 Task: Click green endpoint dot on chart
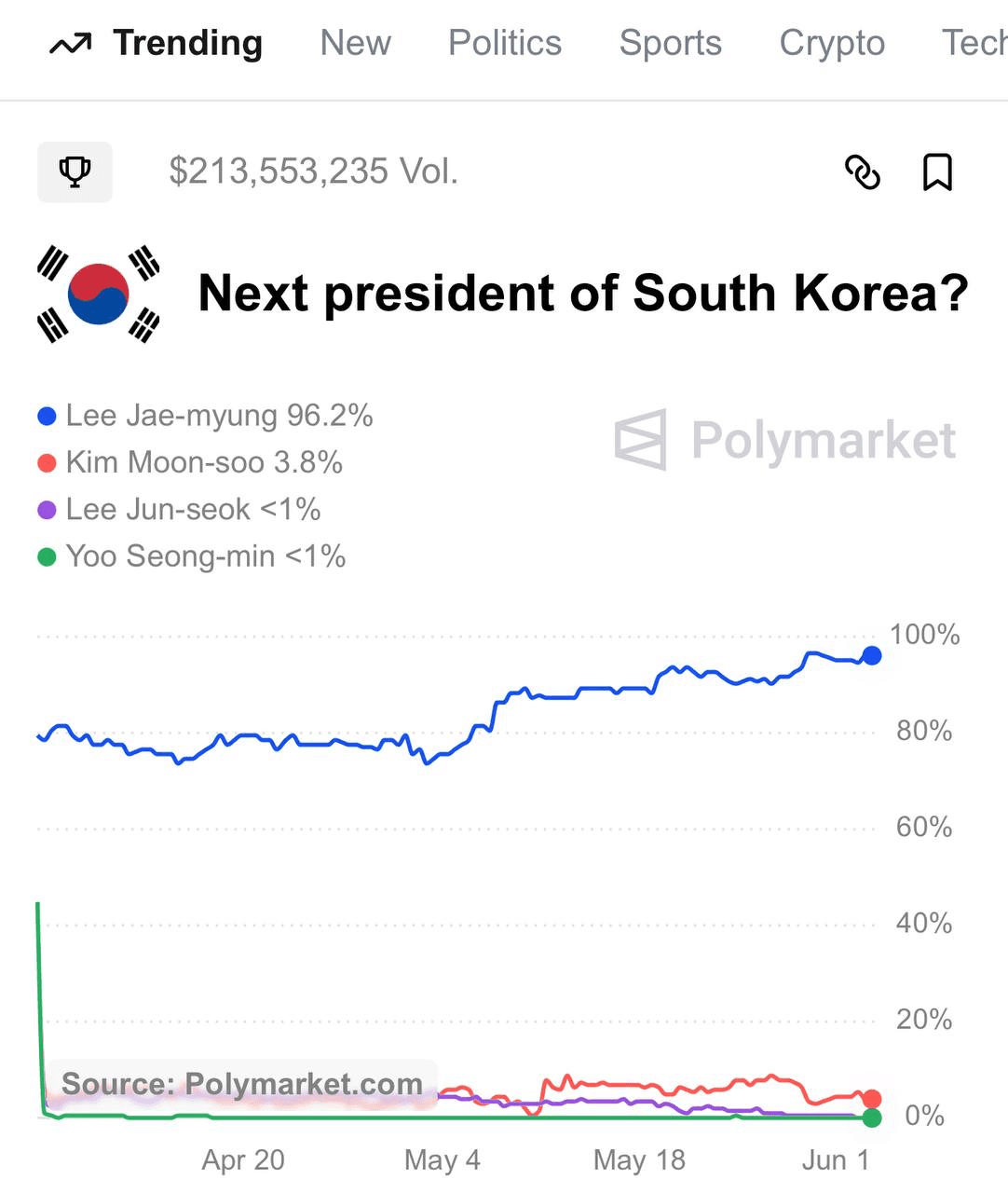pos(872,1118)
